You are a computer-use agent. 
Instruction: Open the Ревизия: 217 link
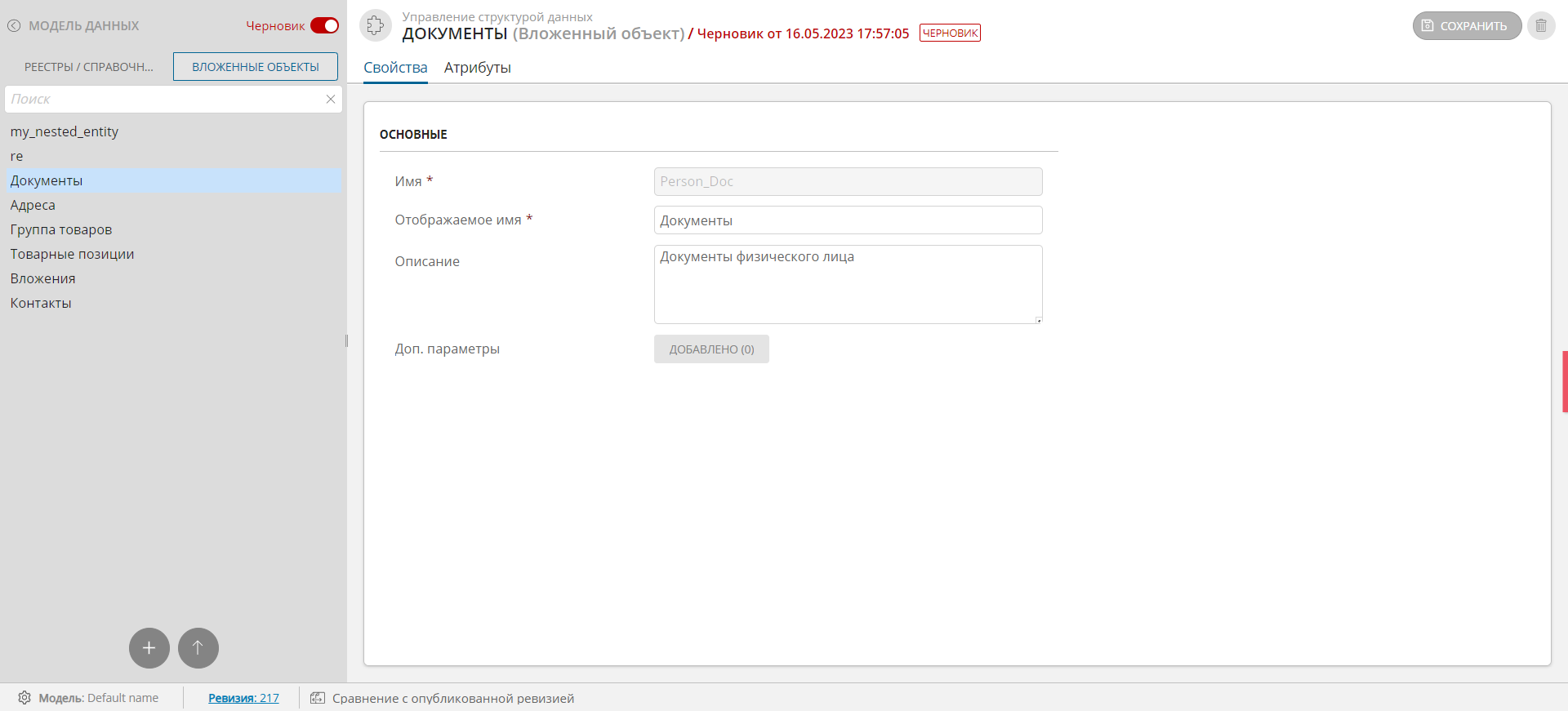pyautogui.click(x=243, y=698)
